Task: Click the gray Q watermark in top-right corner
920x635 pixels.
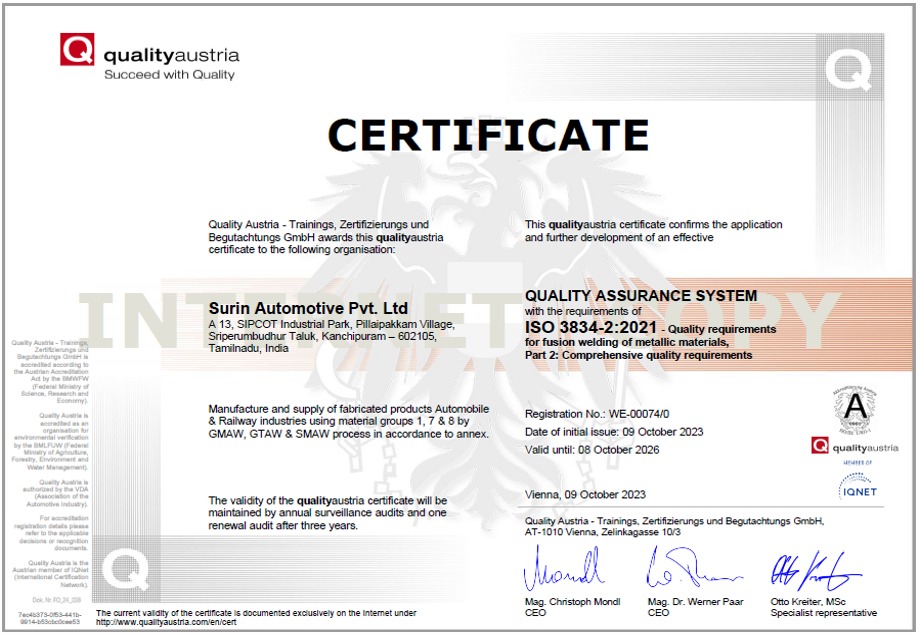Action: click(x=847, y=68)
